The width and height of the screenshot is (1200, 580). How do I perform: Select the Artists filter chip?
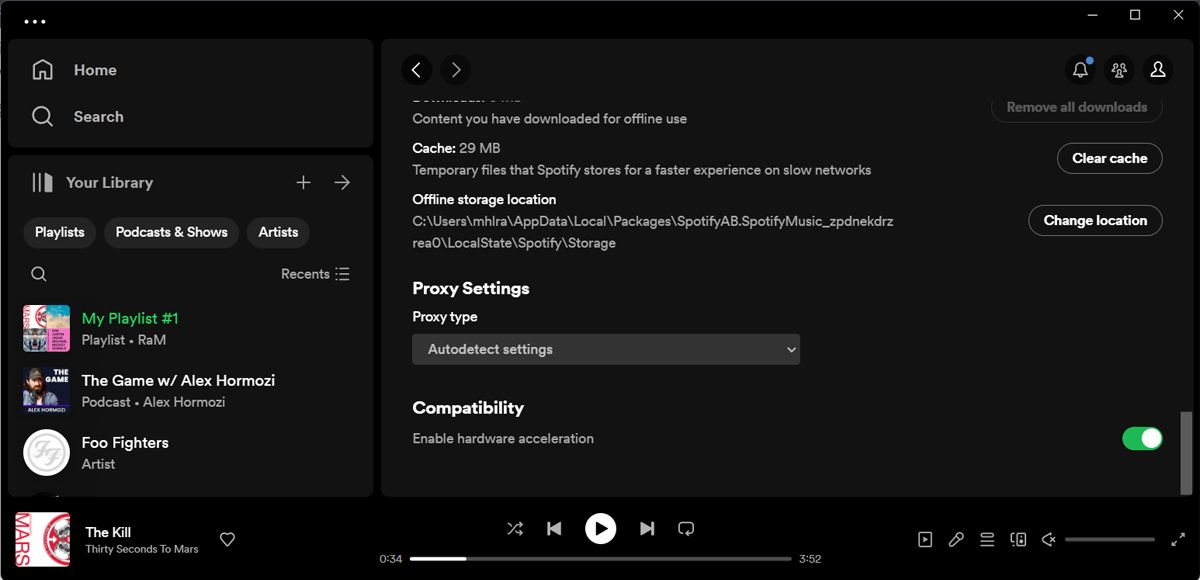[278, 232]
